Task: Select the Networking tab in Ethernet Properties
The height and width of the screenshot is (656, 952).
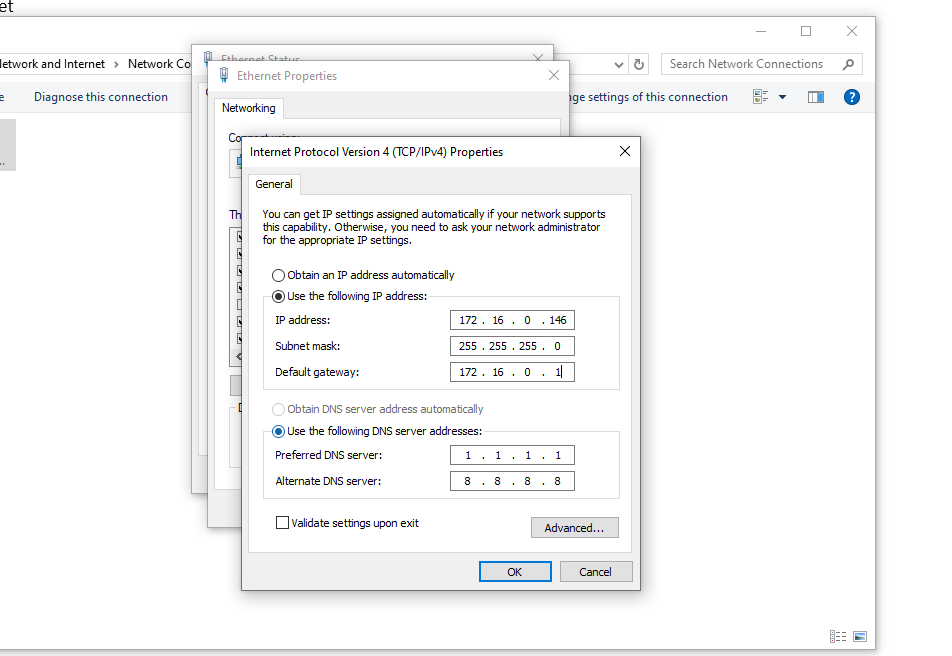Action: [248, 108]
